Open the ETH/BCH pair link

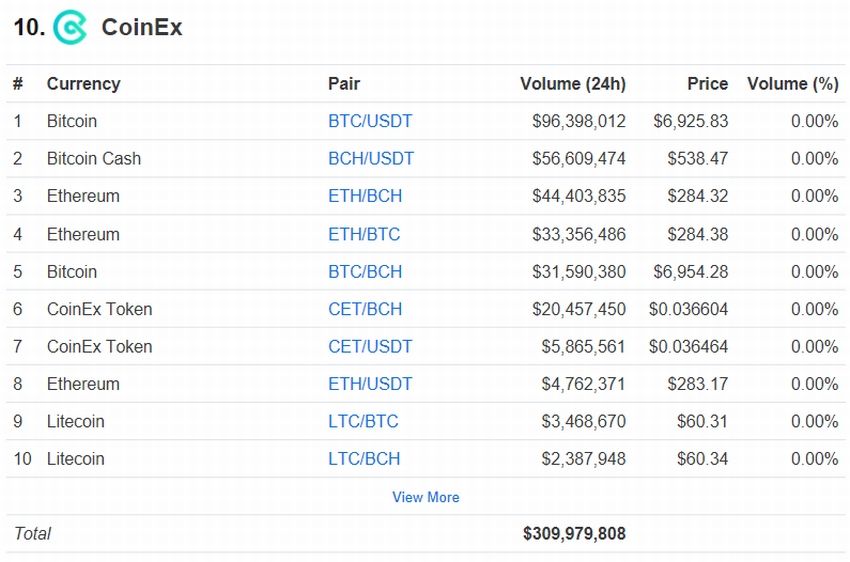pyautogui.click(x=365, y=196)
